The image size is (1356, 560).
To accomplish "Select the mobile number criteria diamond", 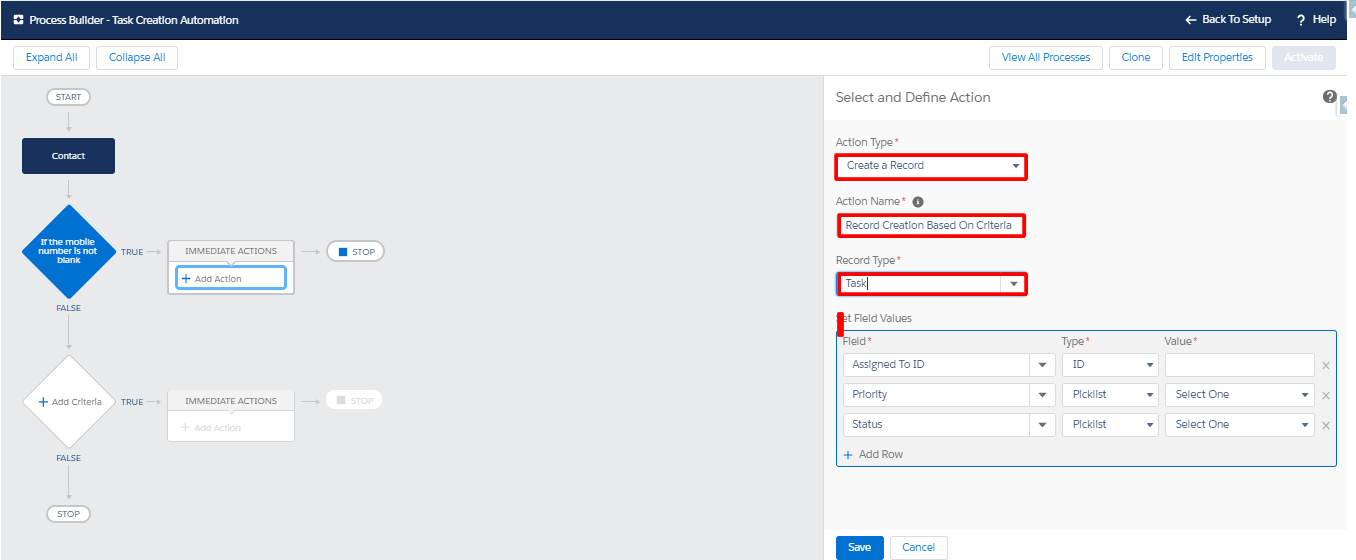I will 68,251.
